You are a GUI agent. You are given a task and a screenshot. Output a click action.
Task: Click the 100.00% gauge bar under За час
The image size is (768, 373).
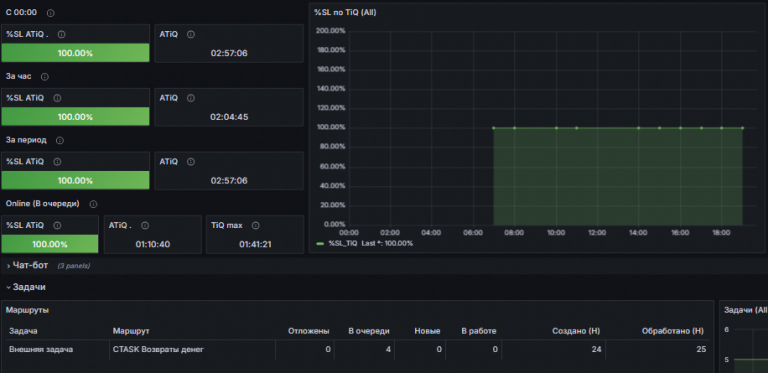coord(75,117)
